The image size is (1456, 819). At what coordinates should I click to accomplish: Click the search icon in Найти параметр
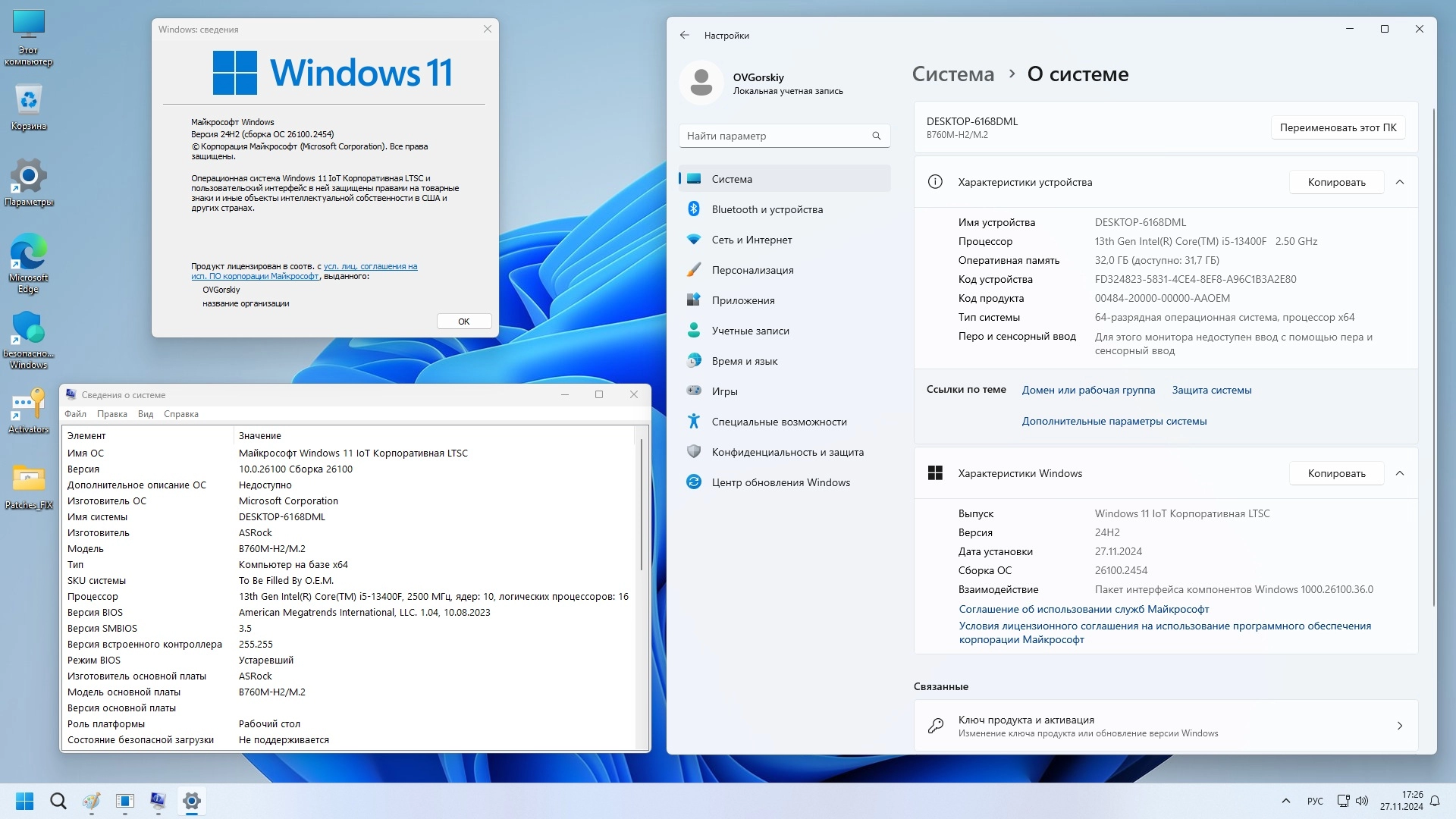876,136
